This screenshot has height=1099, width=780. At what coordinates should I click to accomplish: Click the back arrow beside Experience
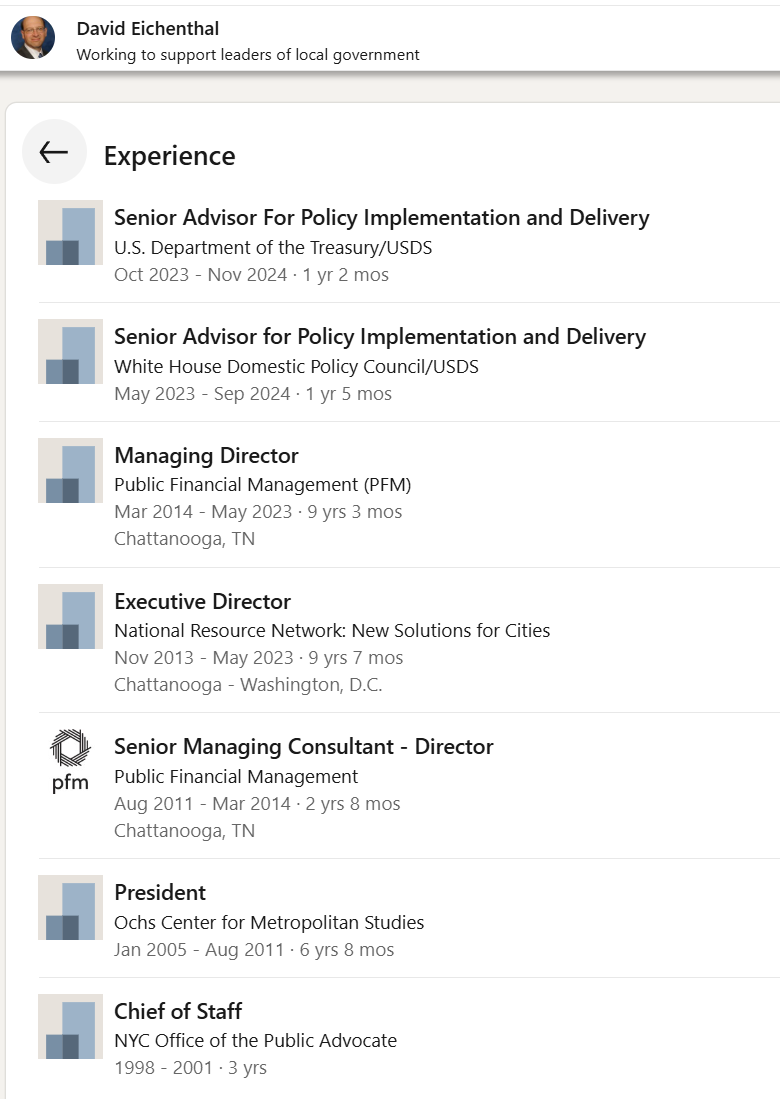(x=54, y=152)
